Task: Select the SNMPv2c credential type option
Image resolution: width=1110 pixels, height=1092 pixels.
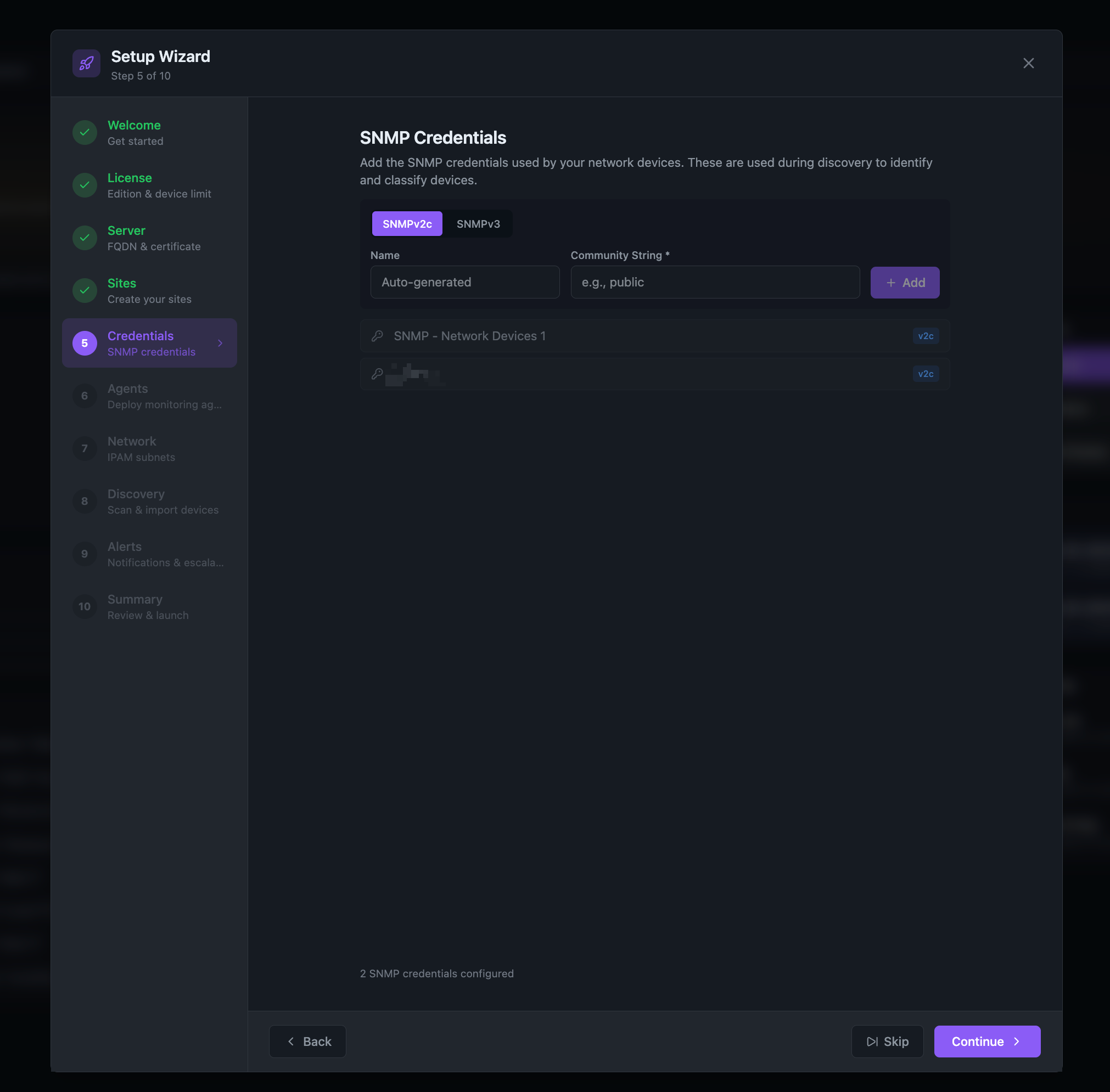Action: click(x=407, y=224)
